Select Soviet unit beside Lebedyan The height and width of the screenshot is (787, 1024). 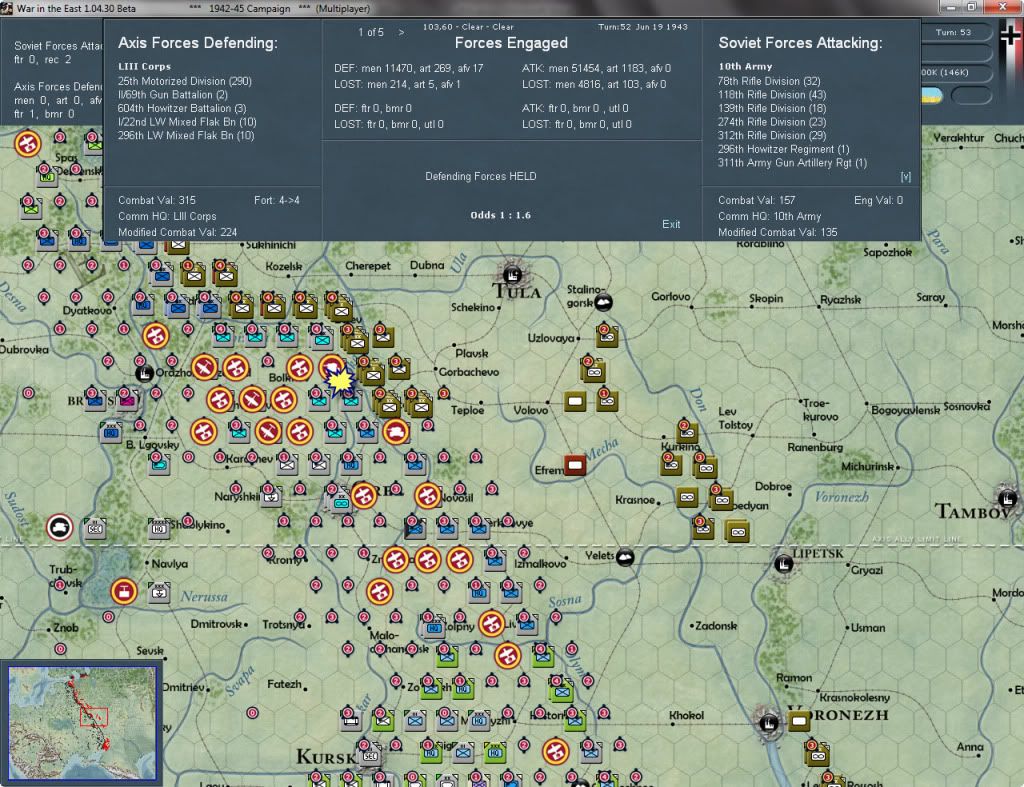point(721,499)
